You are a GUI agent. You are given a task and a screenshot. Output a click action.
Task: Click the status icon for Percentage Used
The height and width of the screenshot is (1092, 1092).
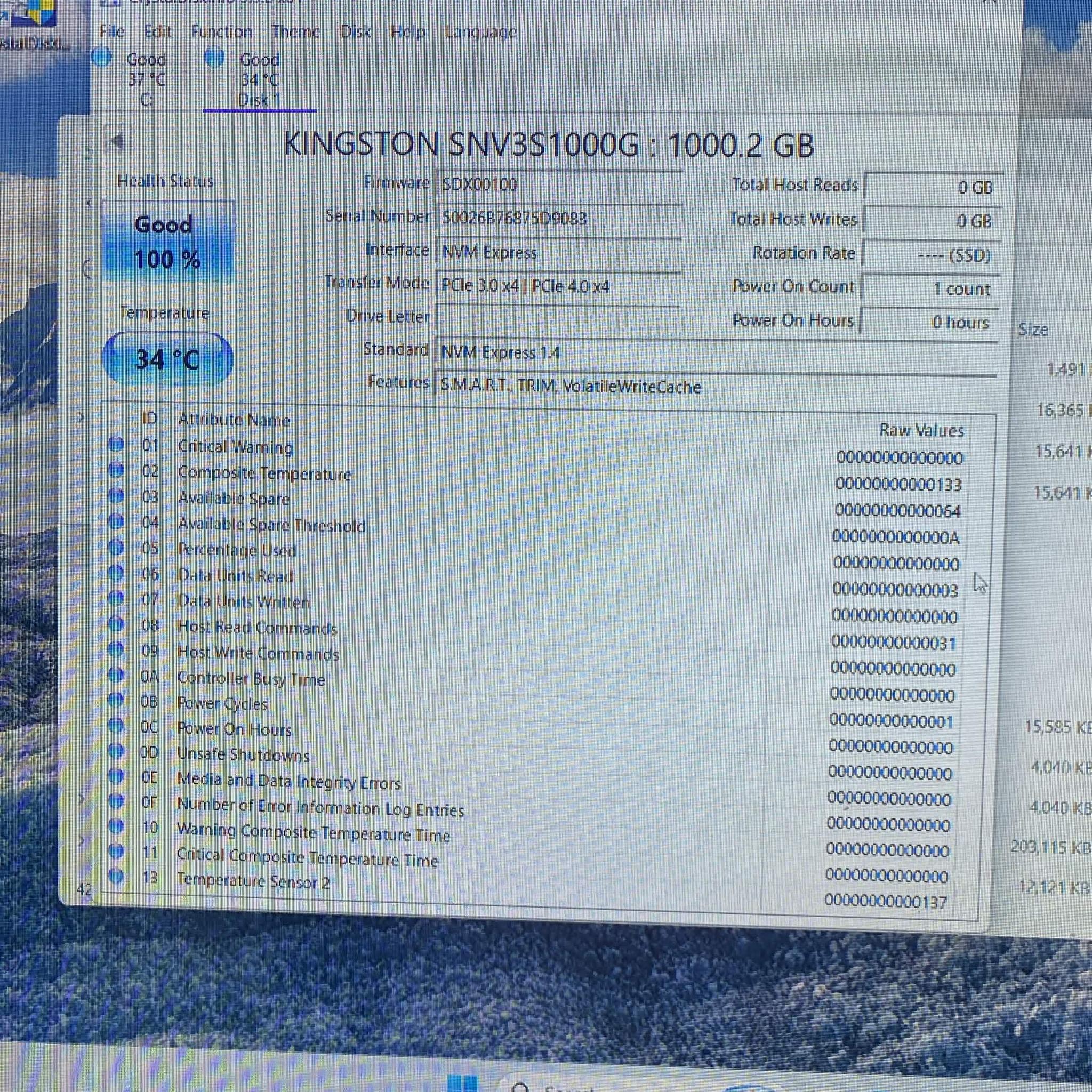click(x=116, y=547)
